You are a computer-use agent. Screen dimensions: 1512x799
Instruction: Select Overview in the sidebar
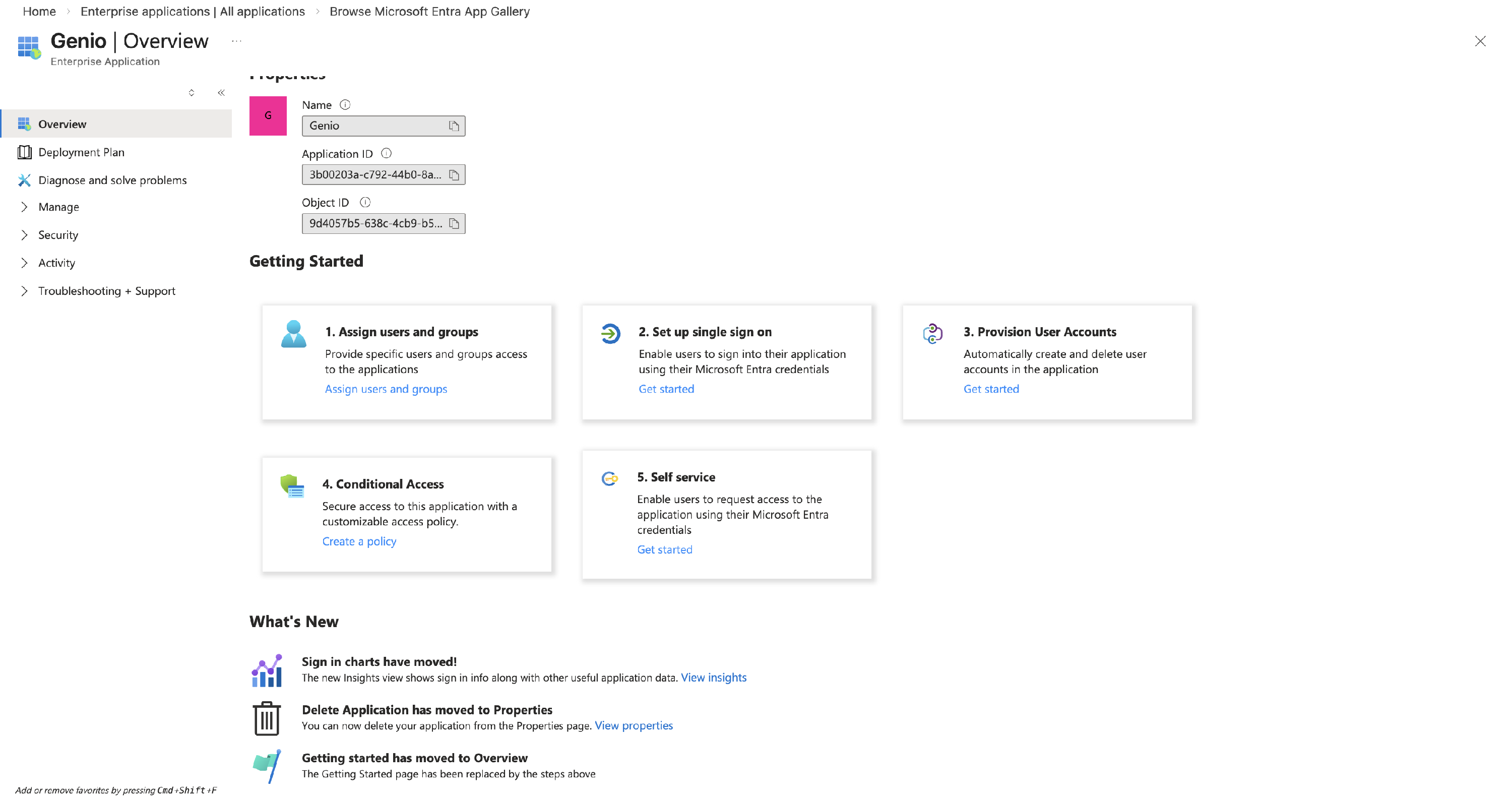coord(61,124)
